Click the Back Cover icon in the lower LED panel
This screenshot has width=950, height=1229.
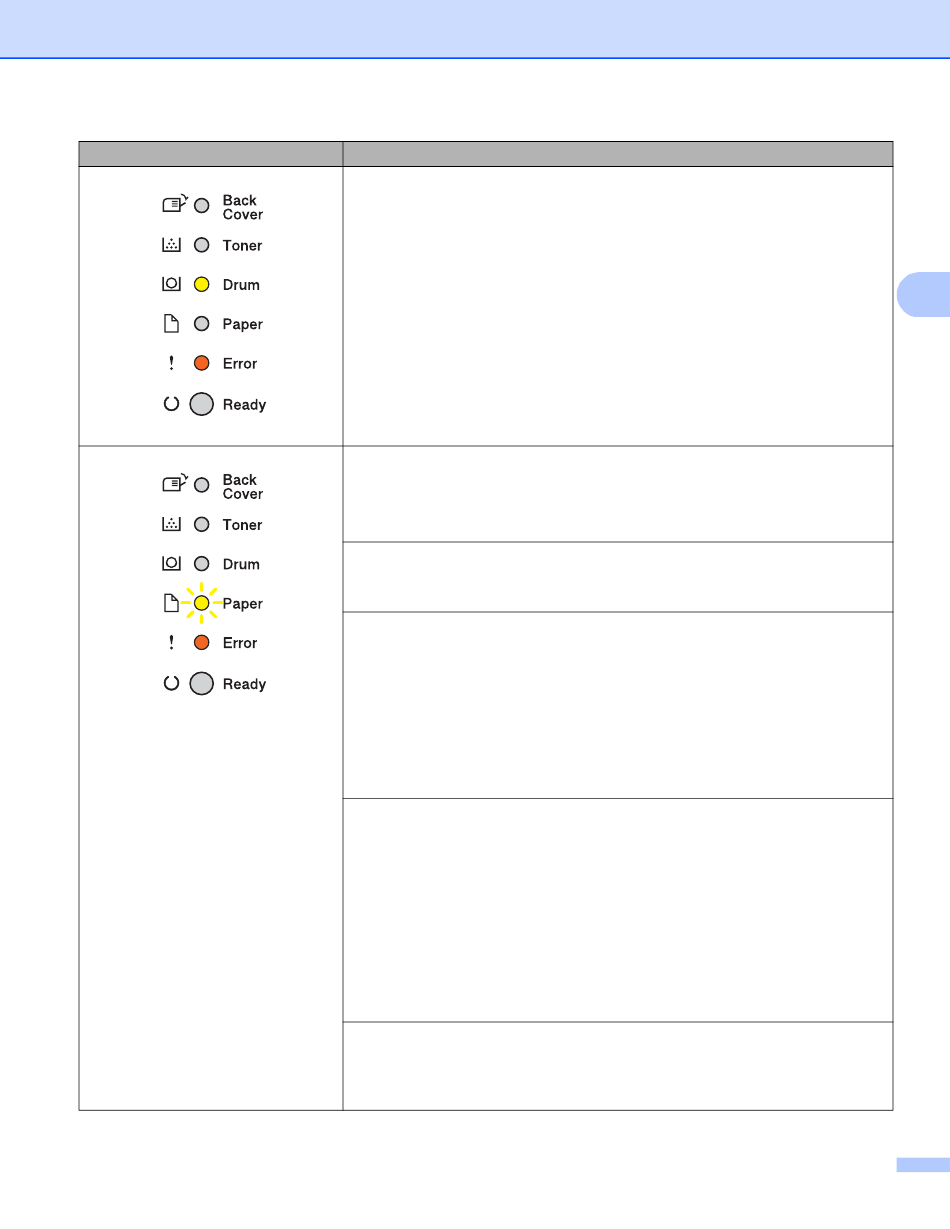174,485
